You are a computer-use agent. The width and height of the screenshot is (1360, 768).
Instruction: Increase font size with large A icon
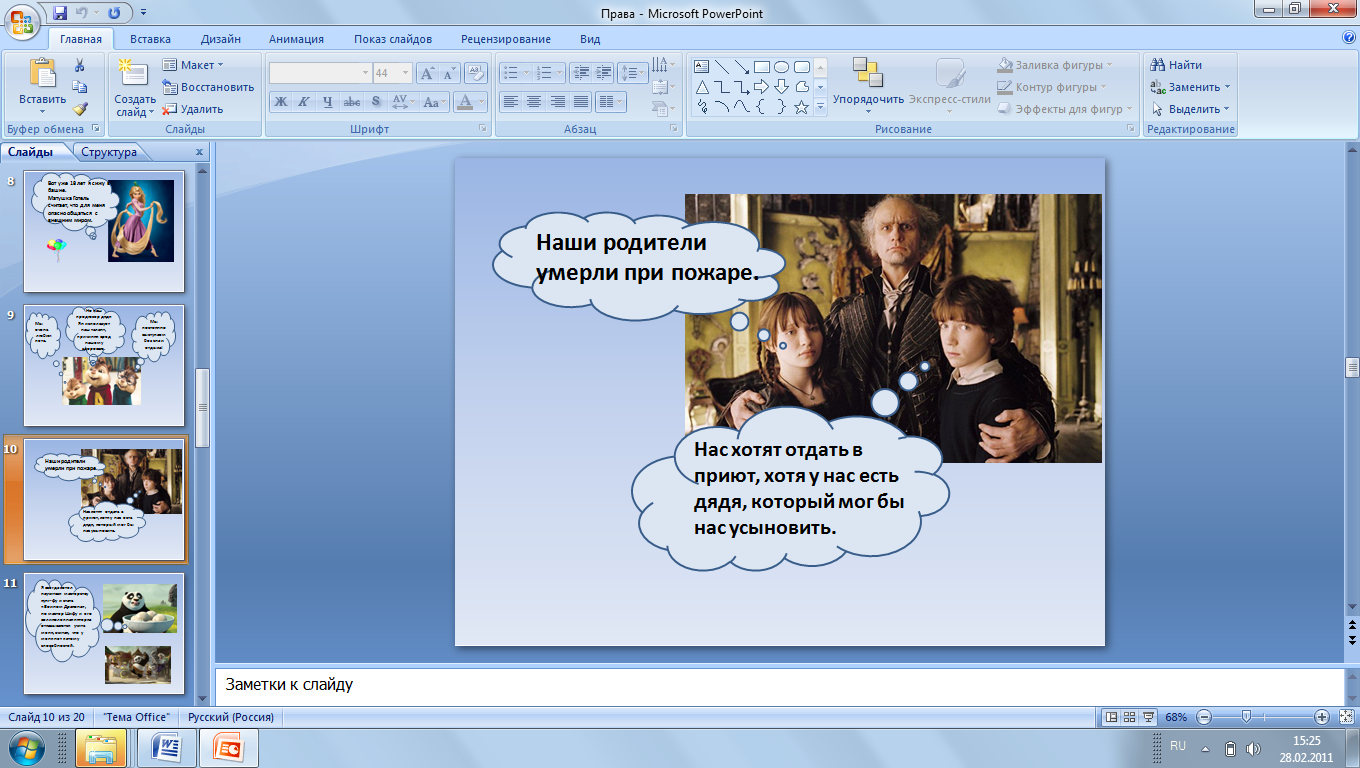426,73
